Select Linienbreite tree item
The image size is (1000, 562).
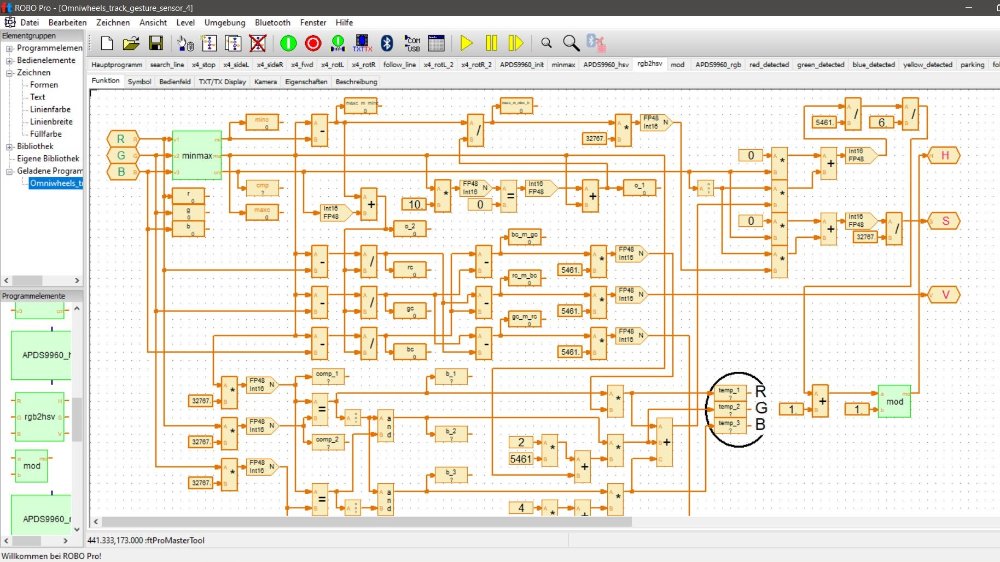pyautogui.click(x=51, y=122)
